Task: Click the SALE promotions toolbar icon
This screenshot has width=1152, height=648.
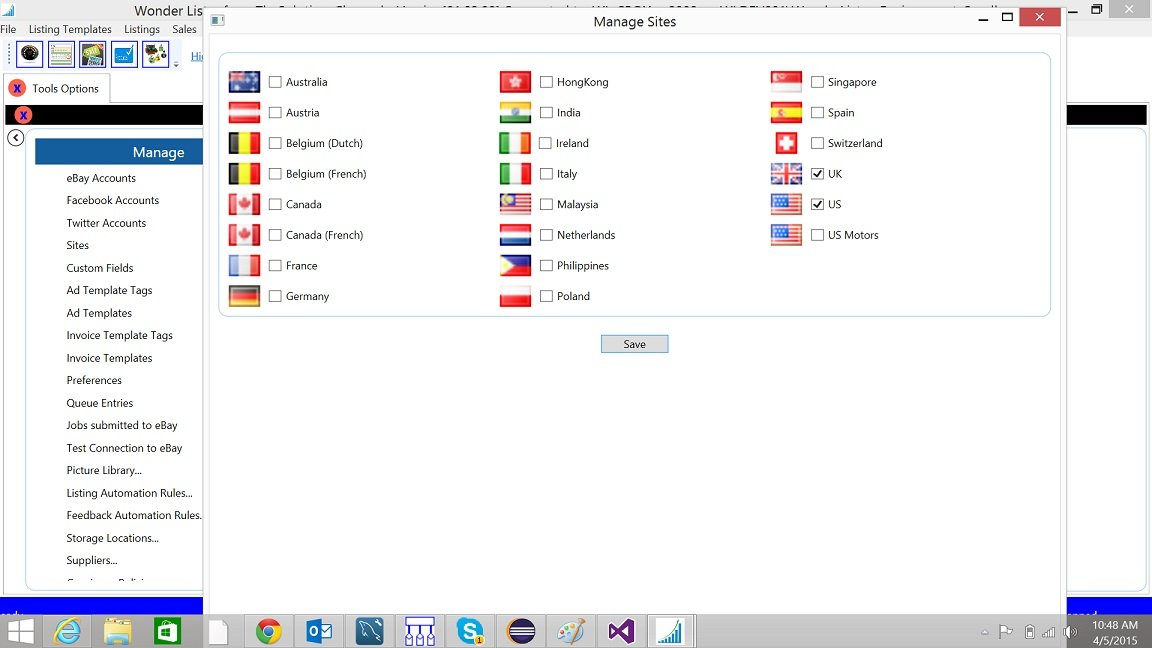Action: coord(92,54)
